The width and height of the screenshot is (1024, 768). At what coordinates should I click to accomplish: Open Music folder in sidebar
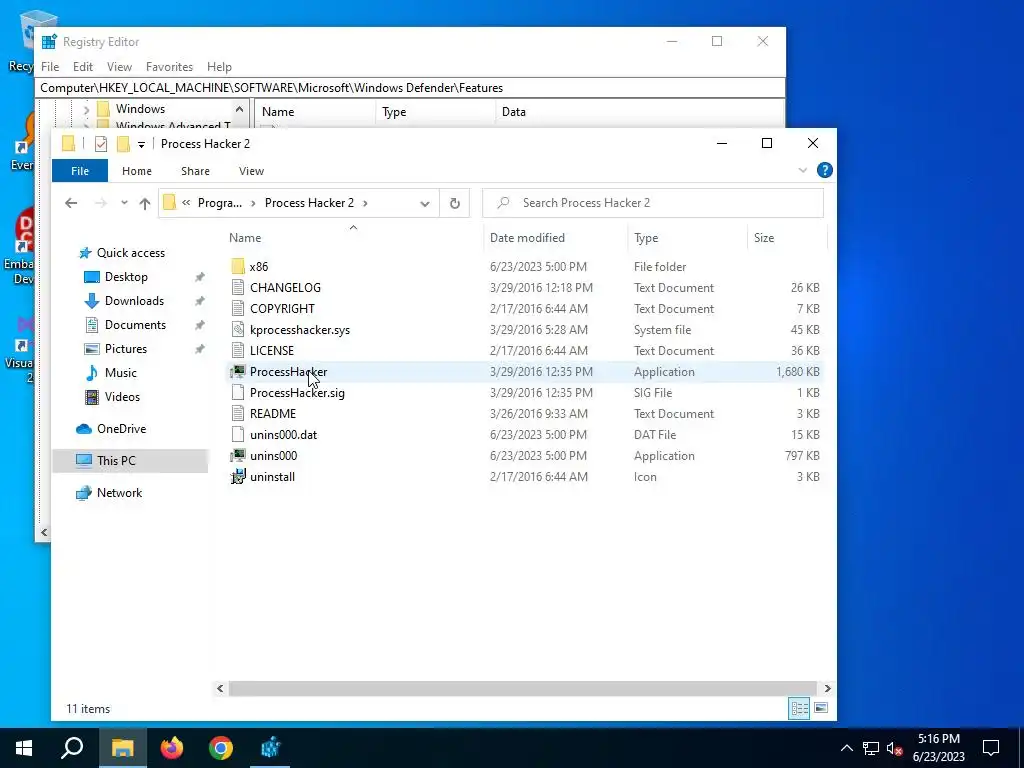[121, 373]
